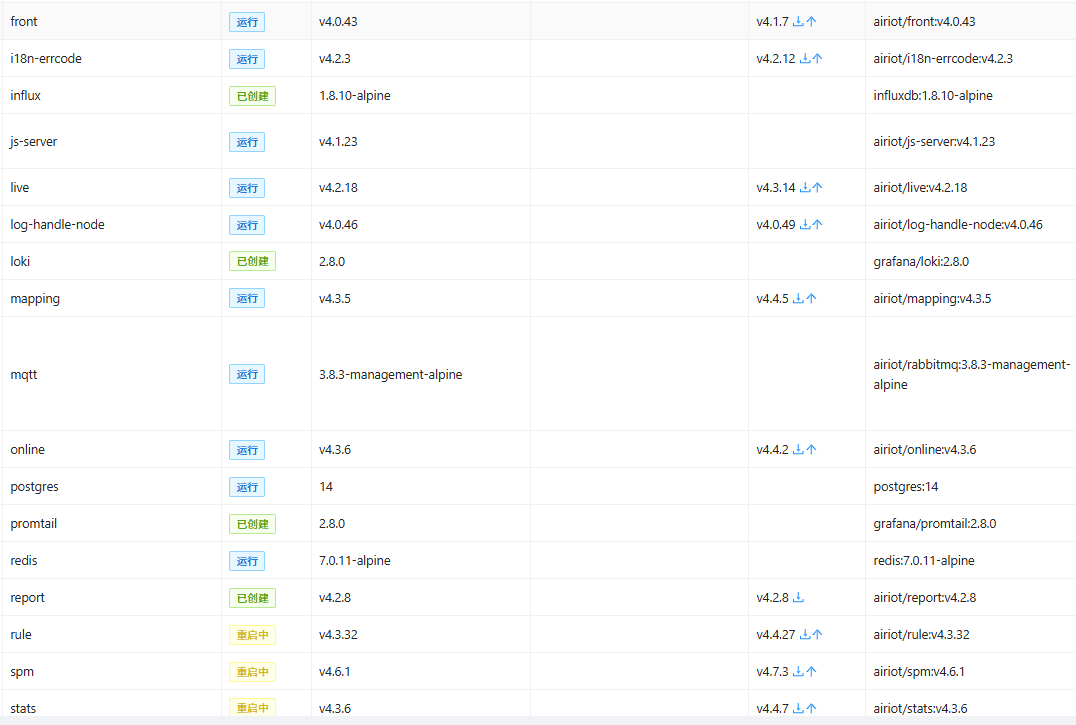Click the 已创建 tag for promtail

(253, 524)
